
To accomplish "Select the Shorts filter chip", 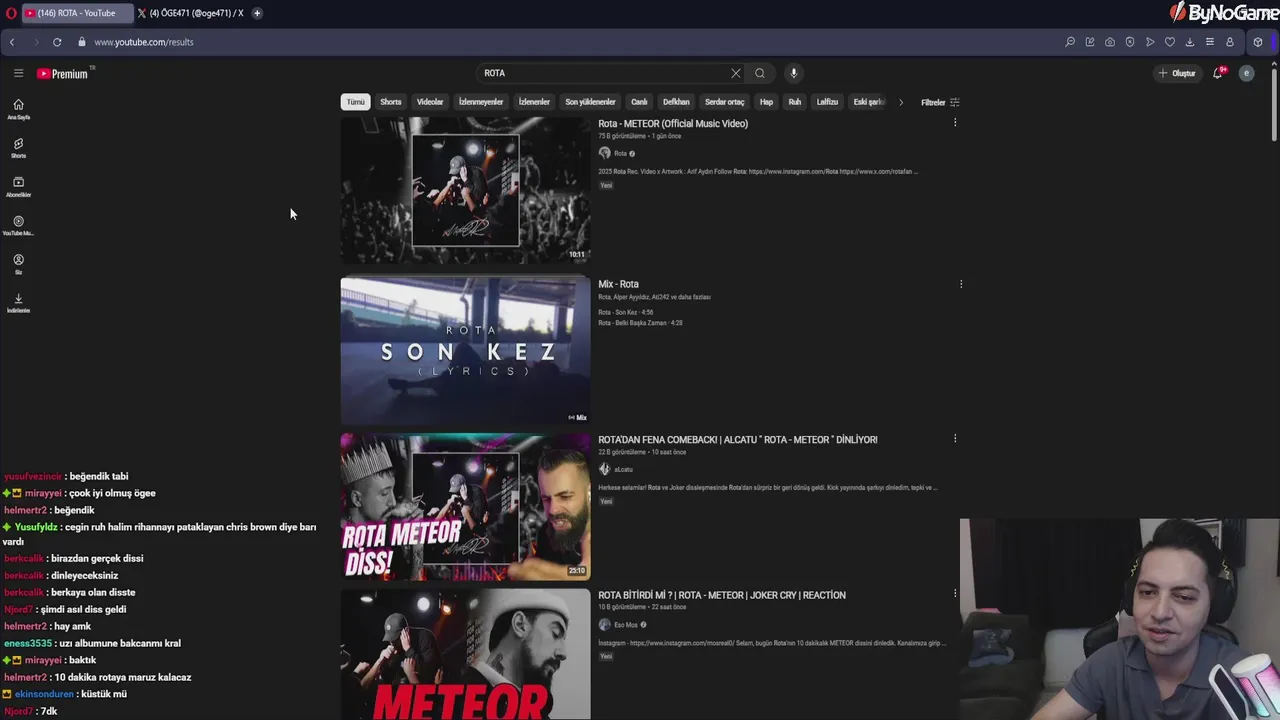I will 391,102.
